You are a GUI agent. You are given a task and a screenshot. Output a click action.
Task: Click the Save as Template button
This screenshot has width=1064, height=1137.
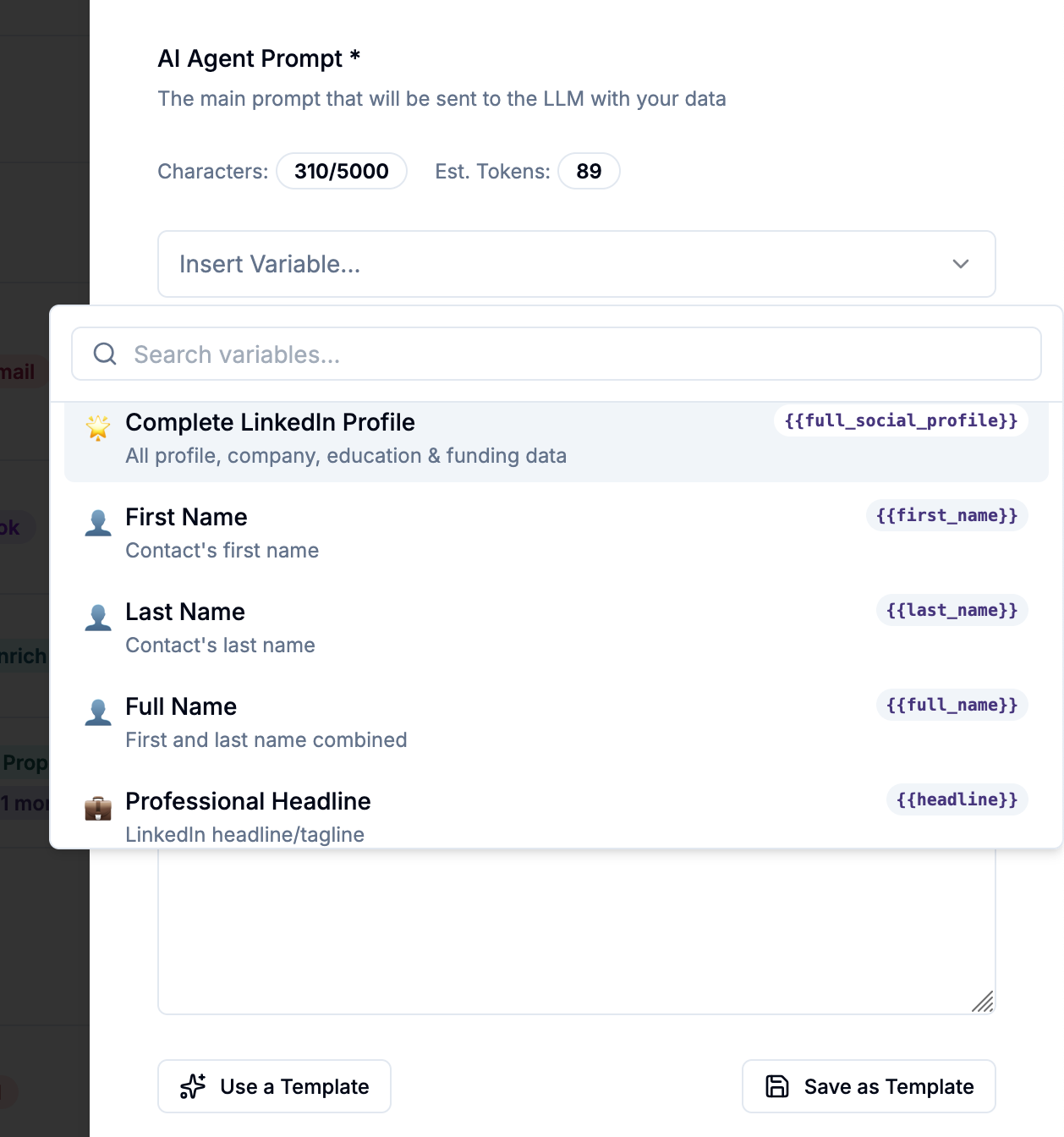click(869, 1086)
